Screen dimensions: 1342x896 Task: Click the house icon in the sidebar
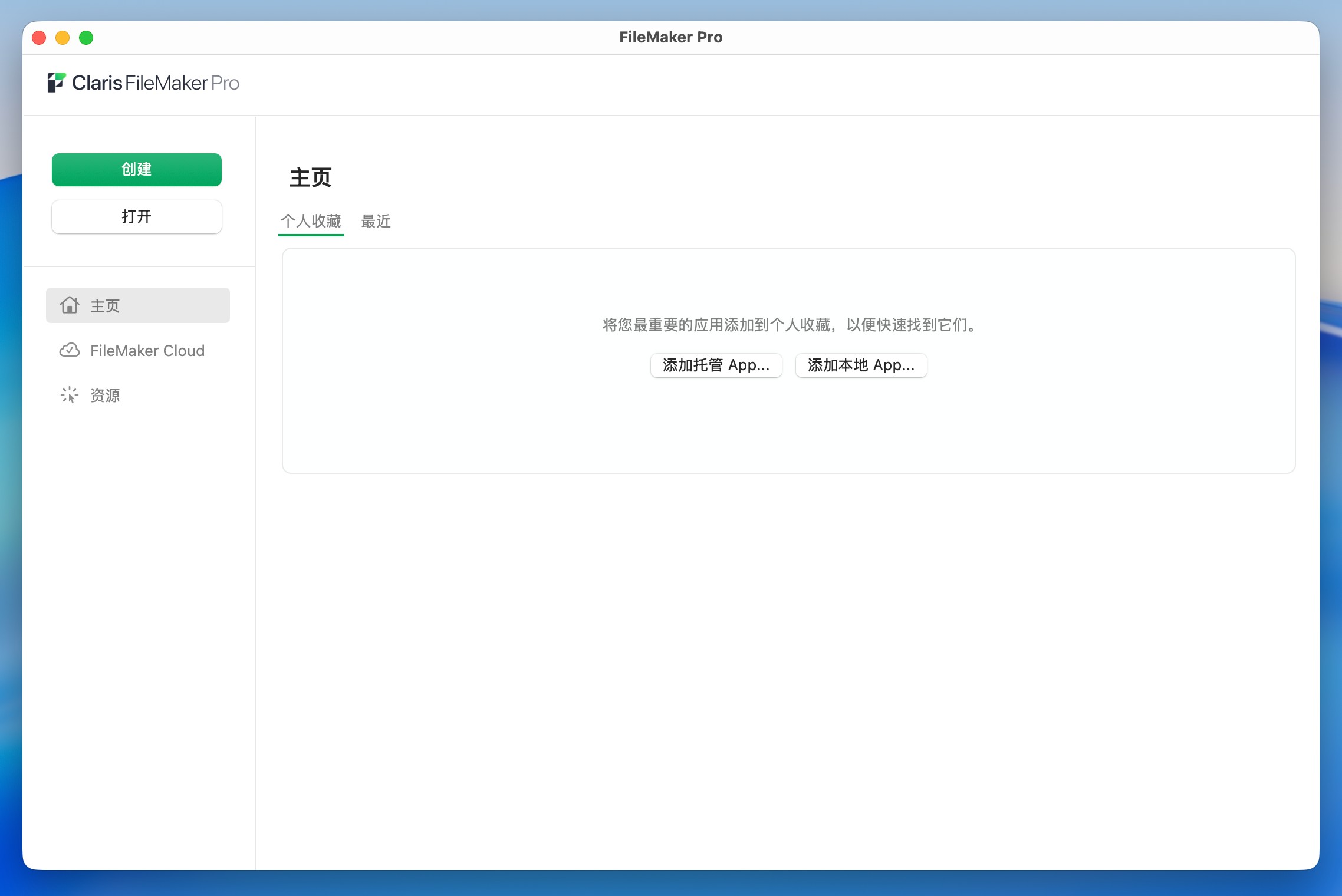click(70, 305)
